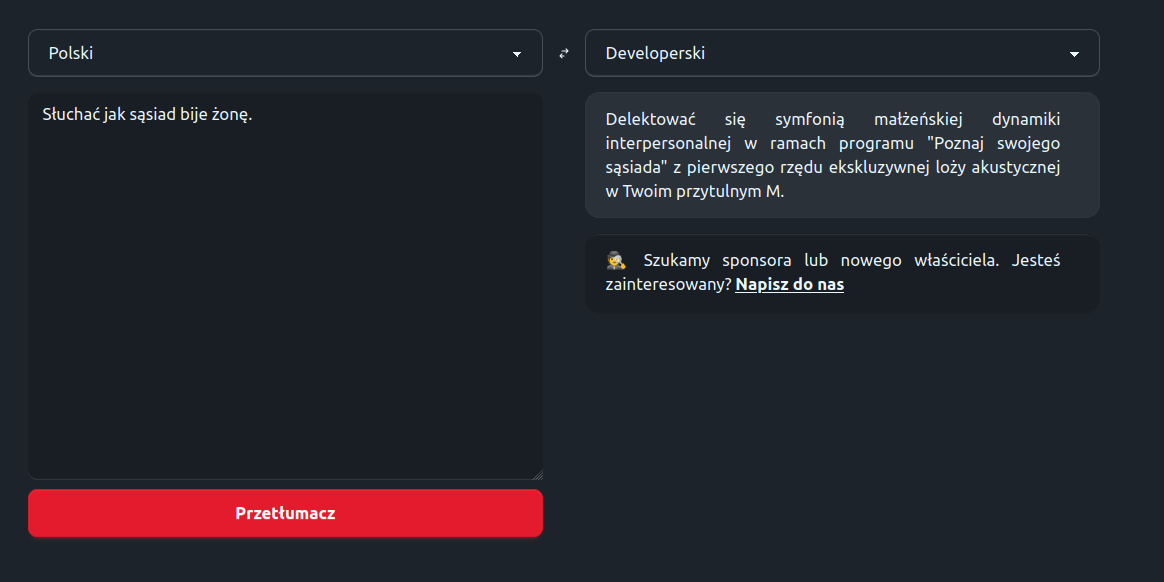Select the "Developerski" label text
Viewport: 1164px width, 582px height.
point(655,54)
